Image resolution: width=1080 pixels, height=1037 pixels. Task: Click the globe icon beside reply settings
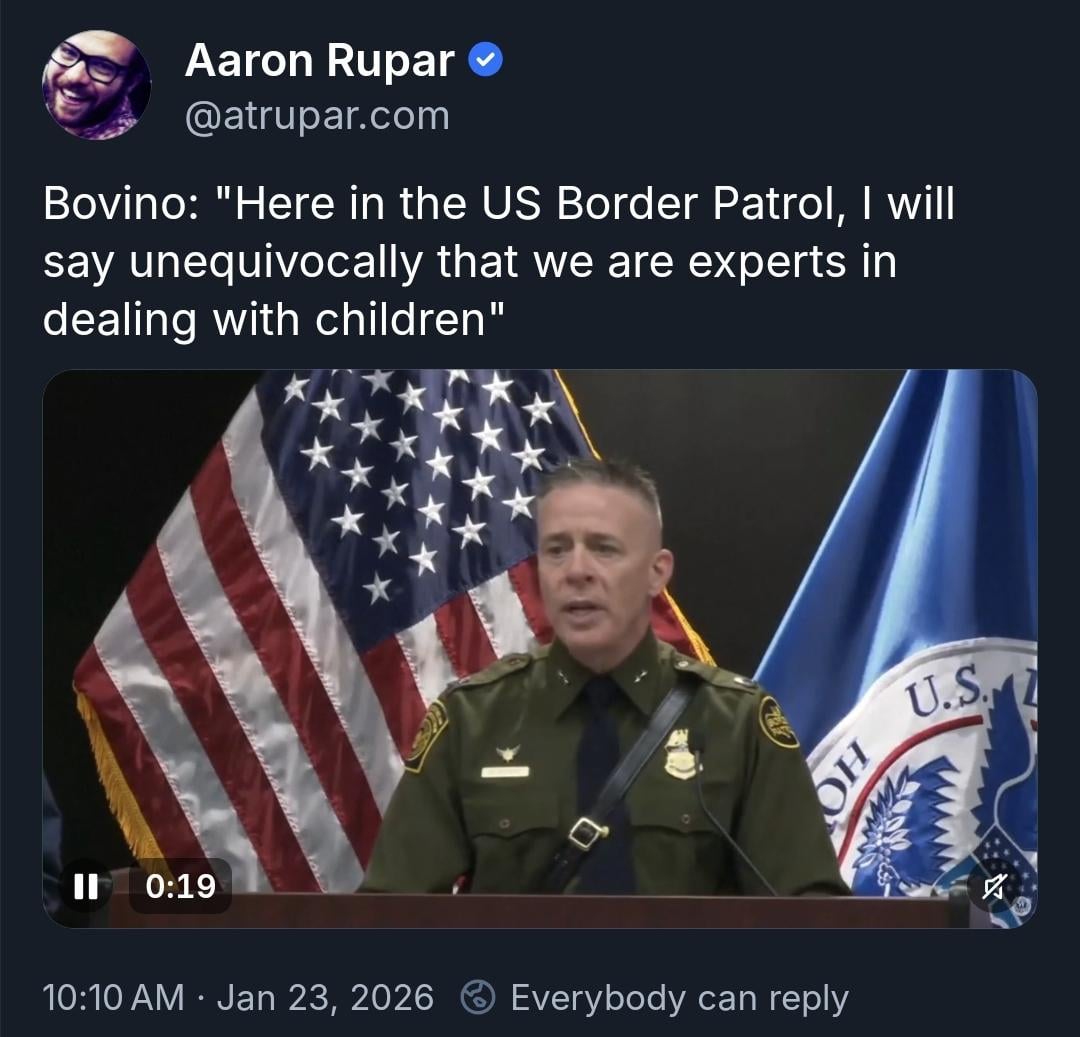pyautogui.click(x=477, y=997)
